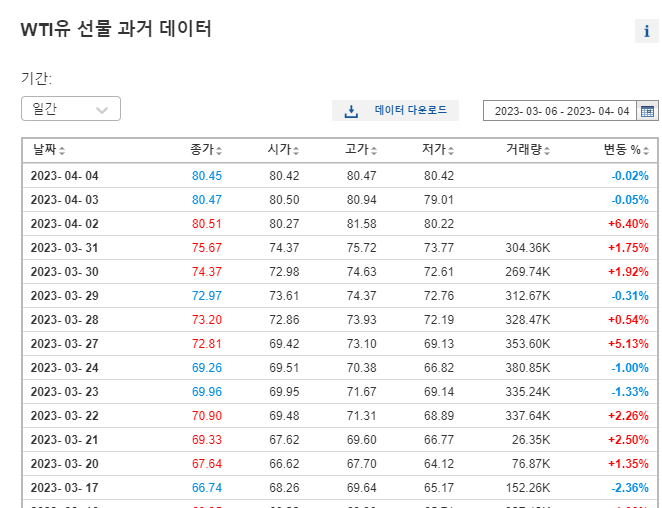Select the date cell 2023- 03- 22
The width and height of the screenshot is (662, 508).
point(65,416)
